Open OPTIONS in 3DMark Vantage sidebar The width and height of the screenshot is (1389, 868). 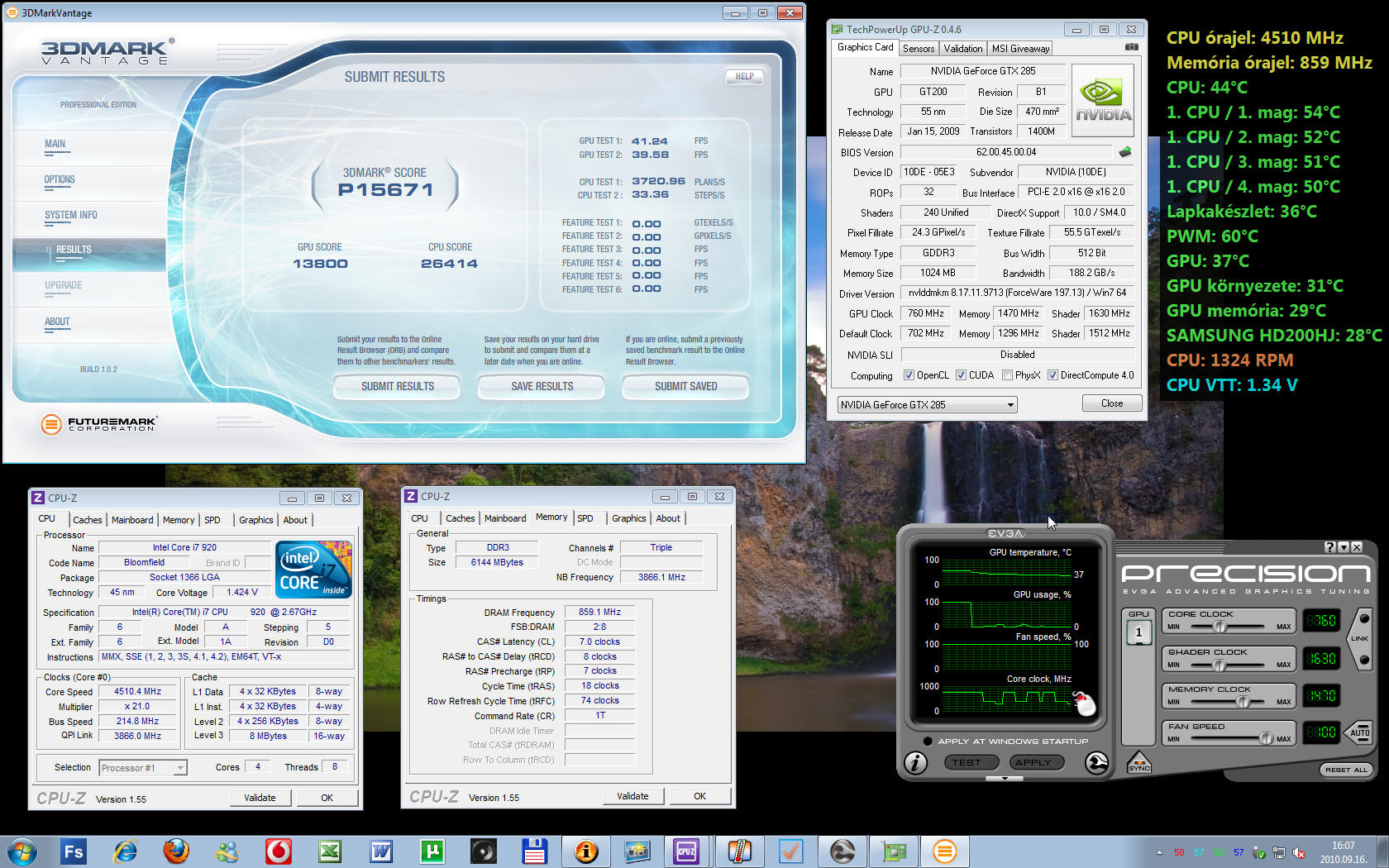[x=60, y=179]
